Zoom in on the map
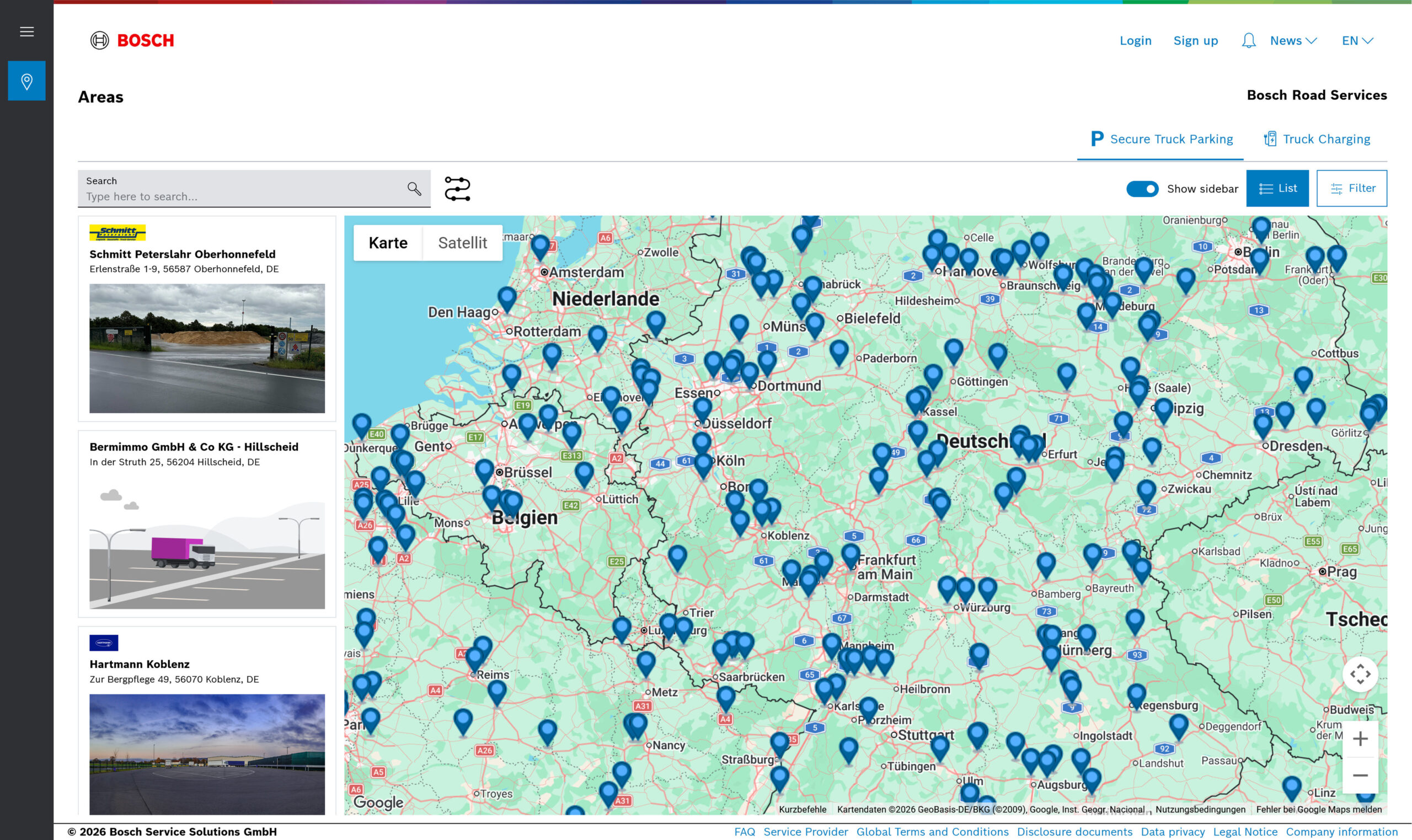 point(1360,739)
